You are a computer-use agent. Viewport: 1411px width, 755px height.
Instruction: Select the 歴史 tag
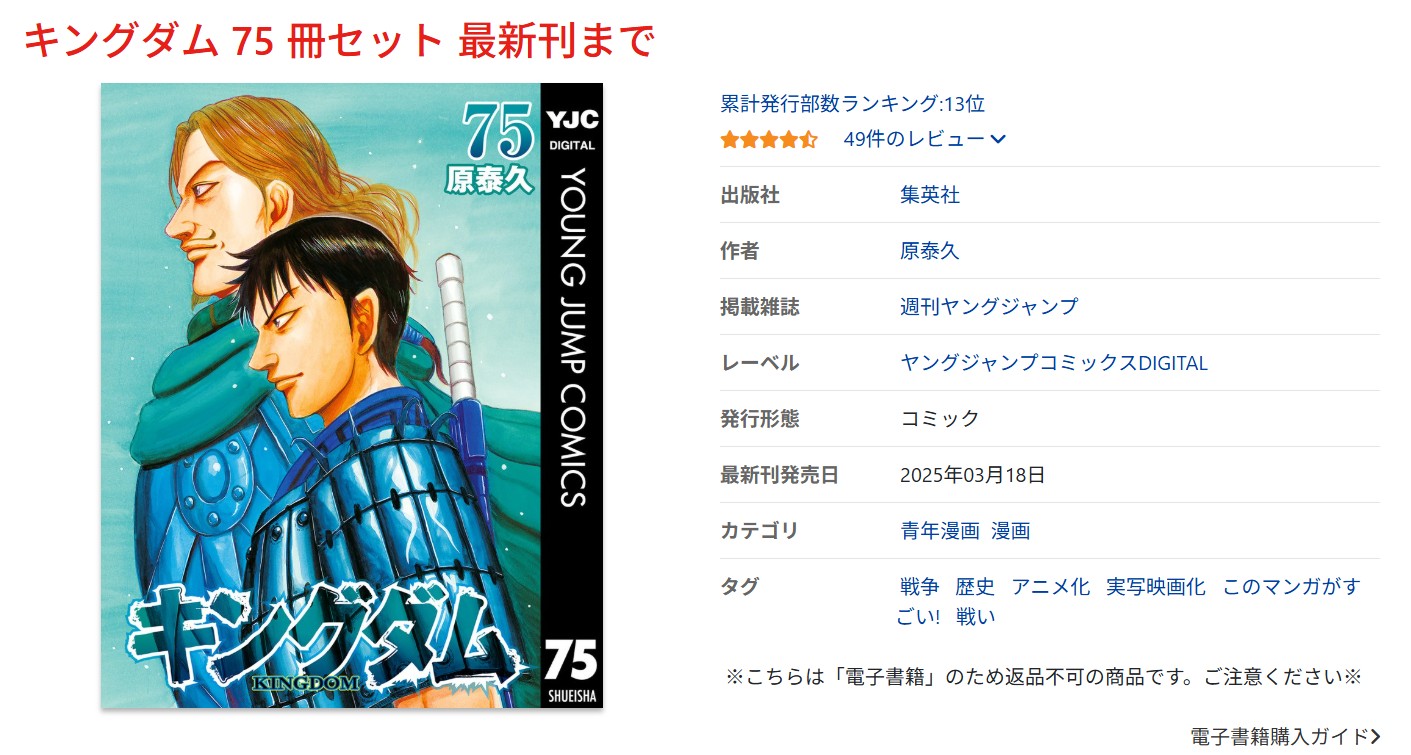click(x=975, y=587)
